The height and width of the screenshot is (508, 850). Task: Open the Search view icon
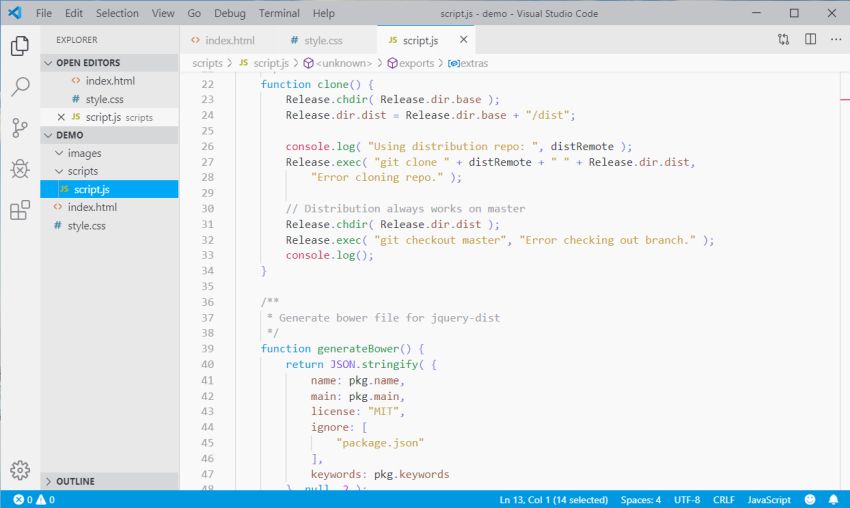pos(20,87)
